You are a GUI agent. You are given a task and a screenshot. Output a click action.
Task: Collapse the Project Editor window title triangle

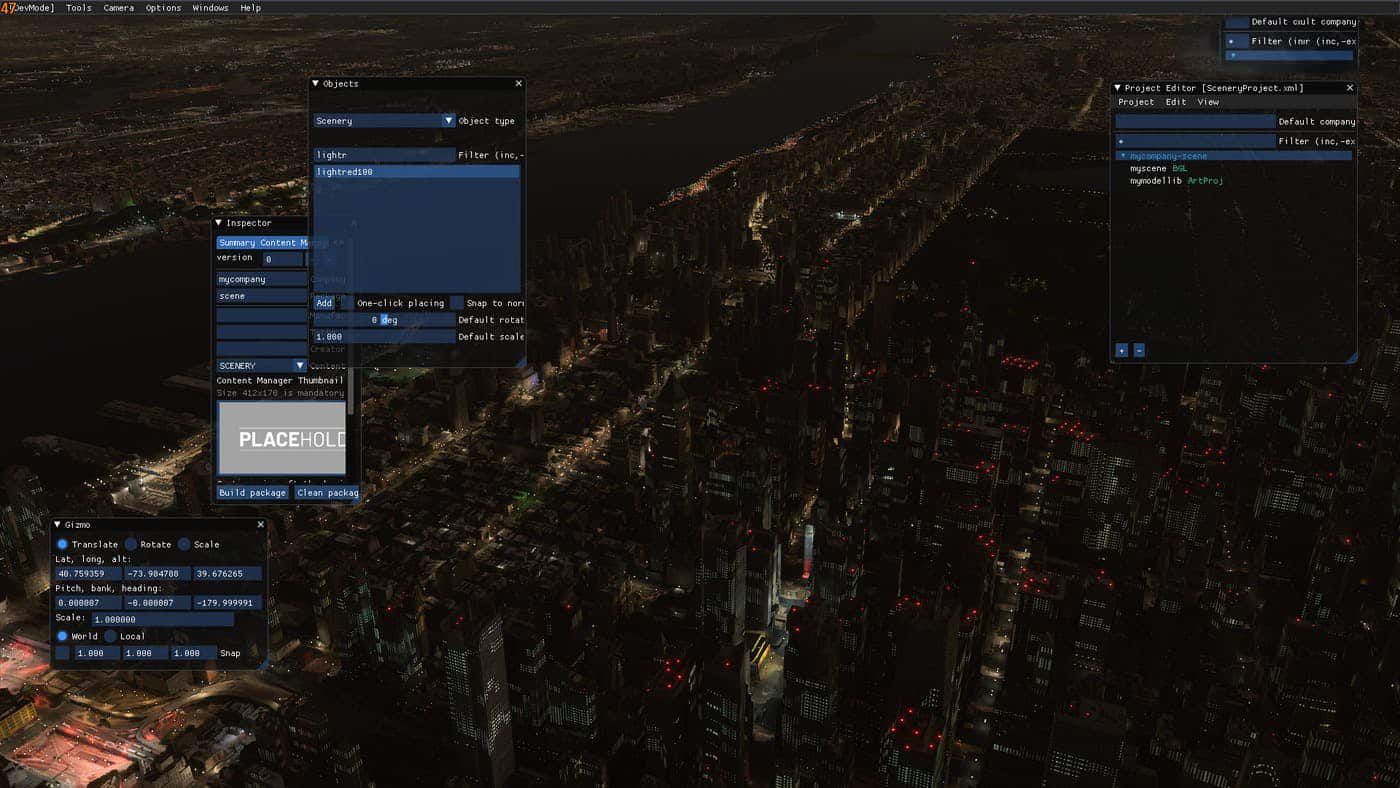point(1117,88)
